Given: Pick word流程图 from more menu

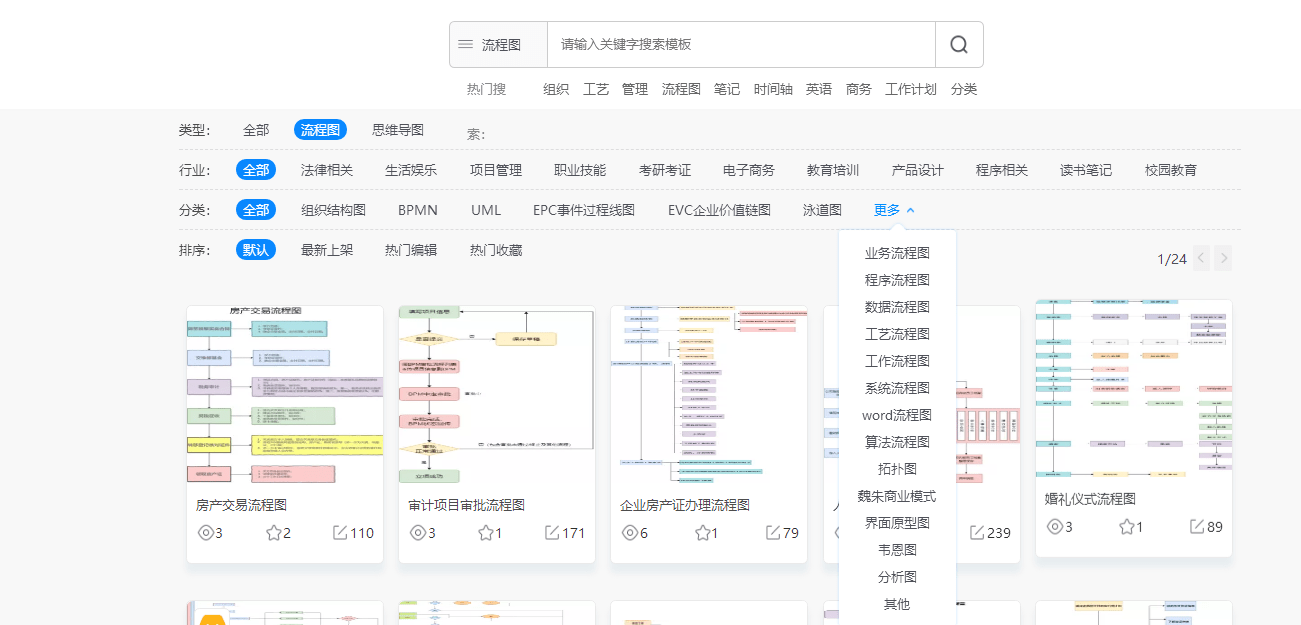Looking at the screenshot, I should (897, 415).
